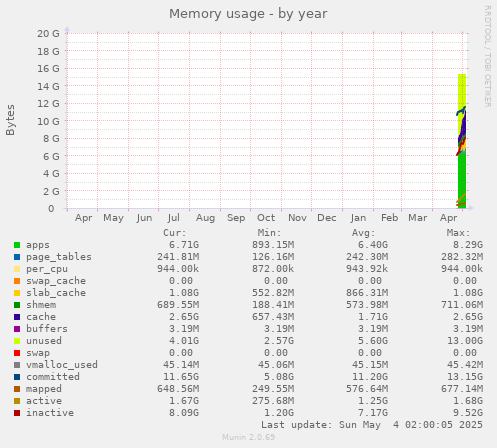Click the 'Min:' column header
This screenshot has height=448, width=497.
click(x=269, y=233)
